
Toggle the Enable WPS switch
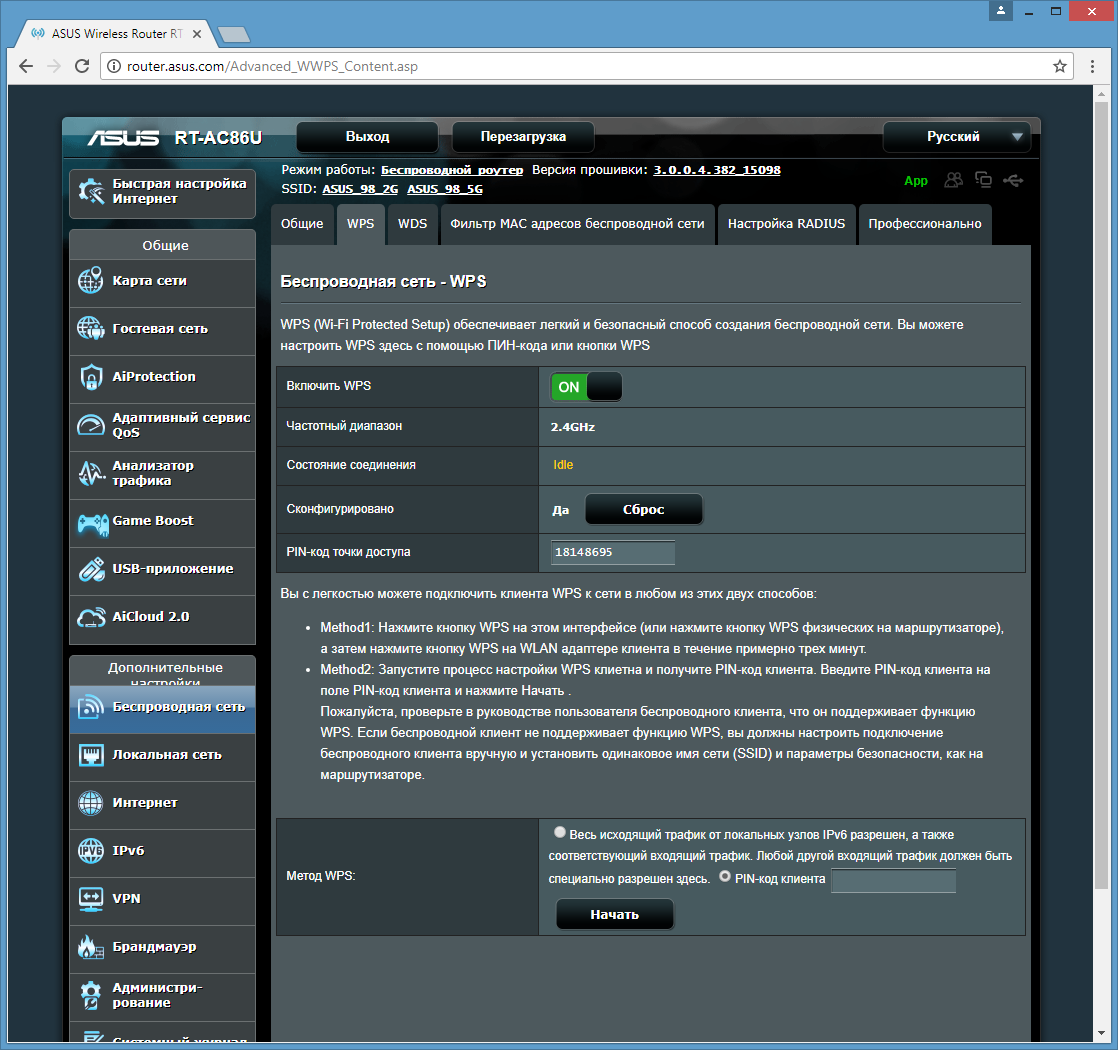(586, 387)
